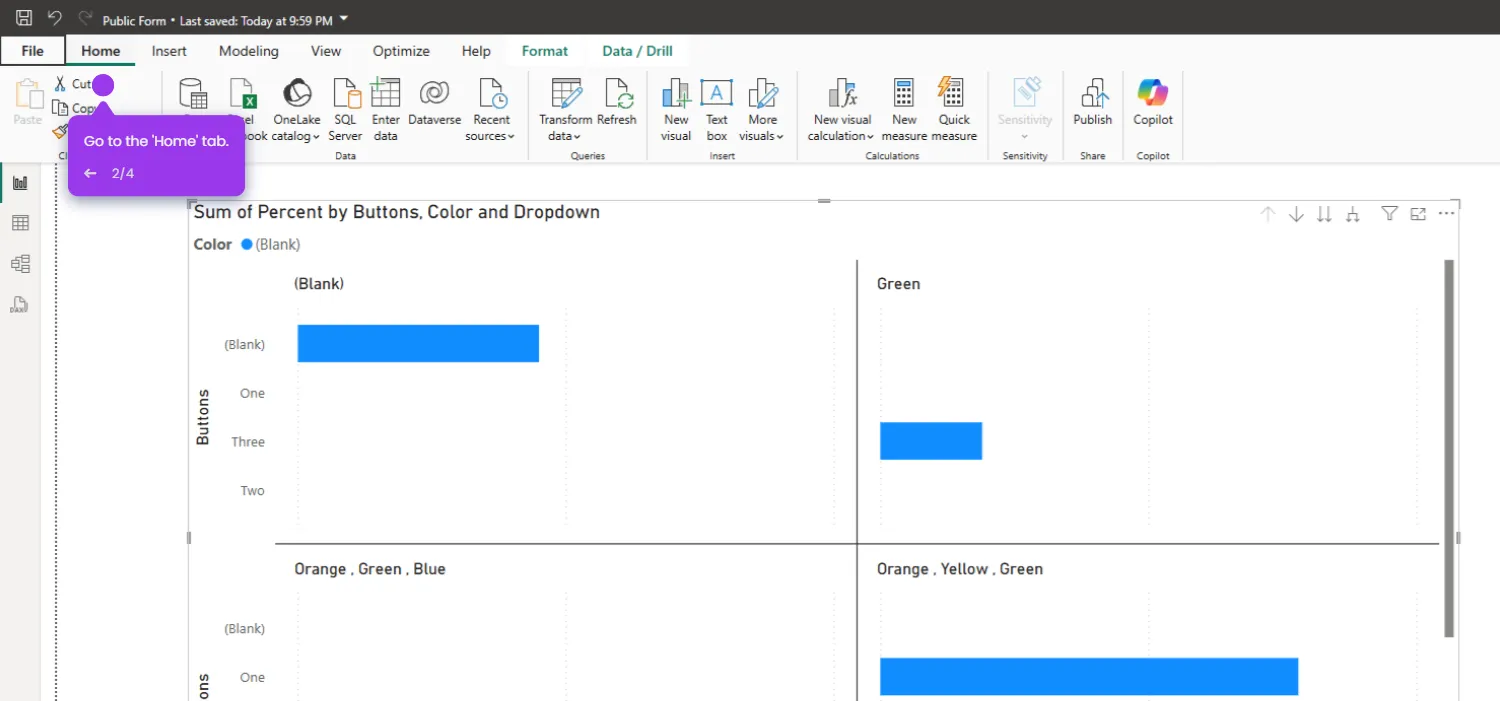
Task: Click the Cut scissors icon
Action: tap(60, 84)
